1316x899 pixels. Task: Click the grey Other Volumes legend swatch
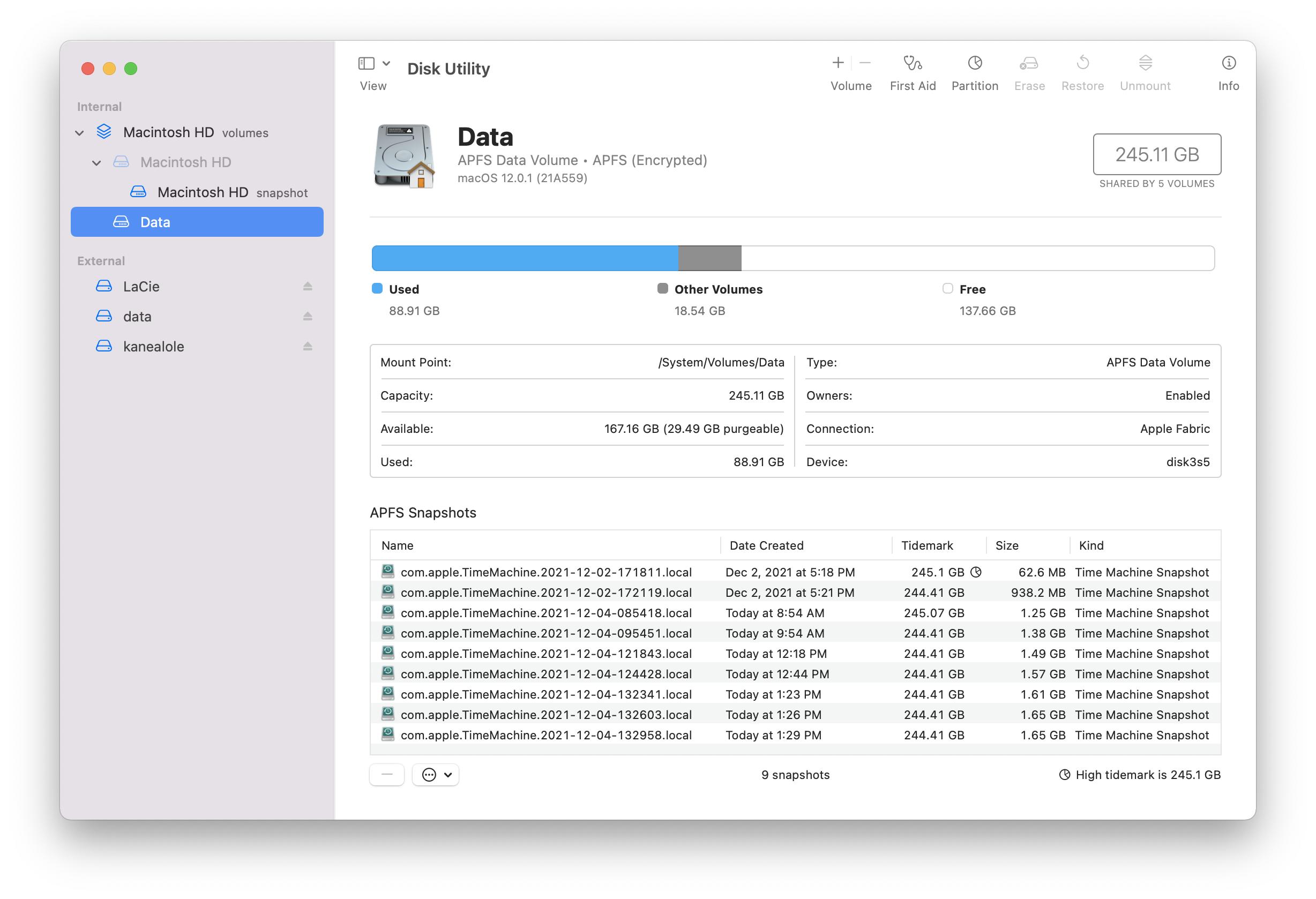(x=662, y=289)
